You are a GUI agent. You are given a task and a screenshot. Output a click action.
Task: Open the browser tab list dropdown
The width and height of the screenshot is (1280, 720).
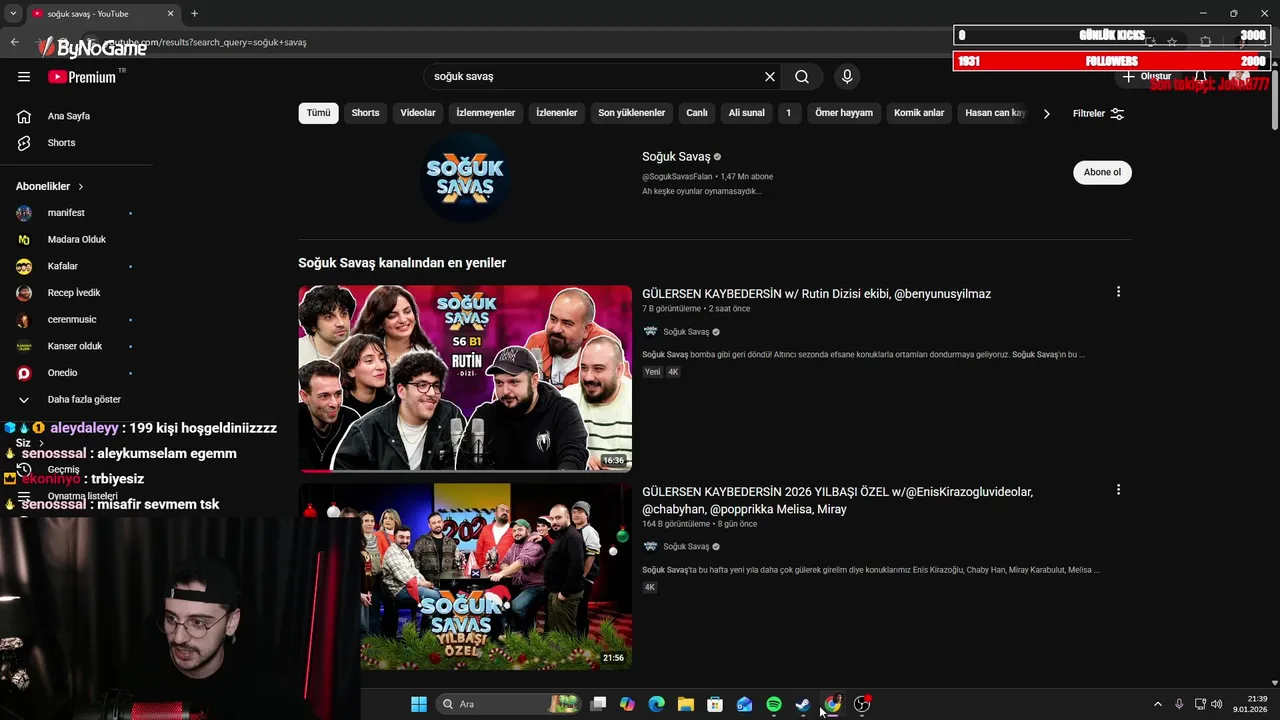[13, 13]
